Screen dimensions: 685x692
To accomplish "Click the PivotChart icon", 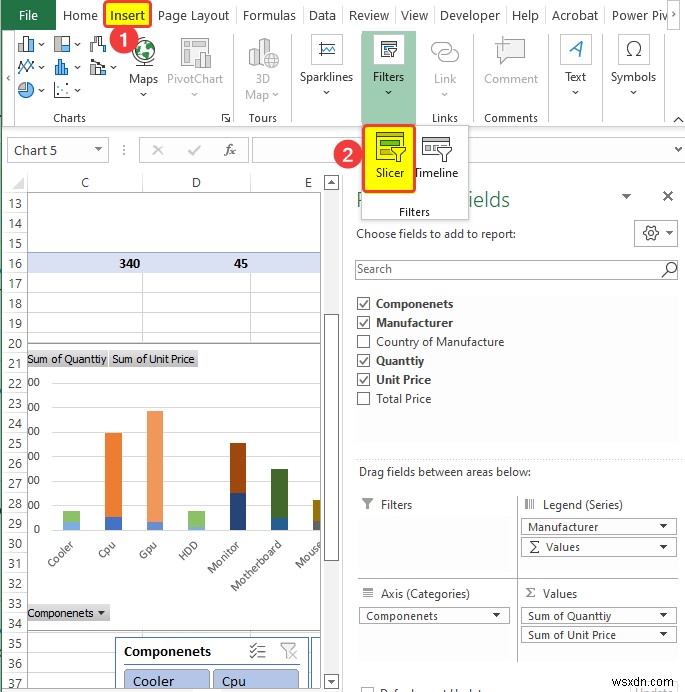I will click(195, 53).
